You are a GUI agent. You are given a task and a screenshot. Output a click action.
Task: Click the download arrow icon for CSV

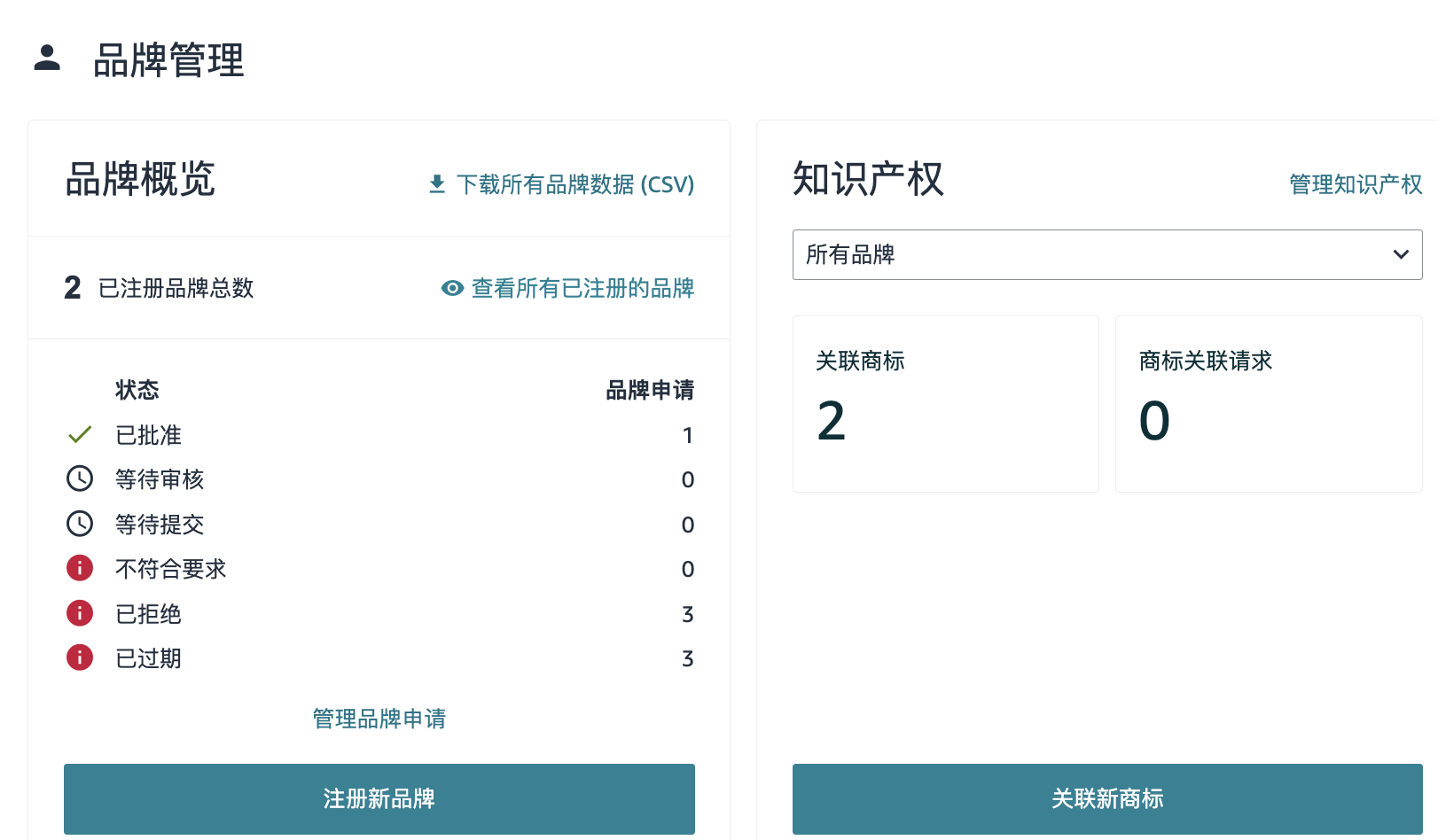tap(437, 184)
